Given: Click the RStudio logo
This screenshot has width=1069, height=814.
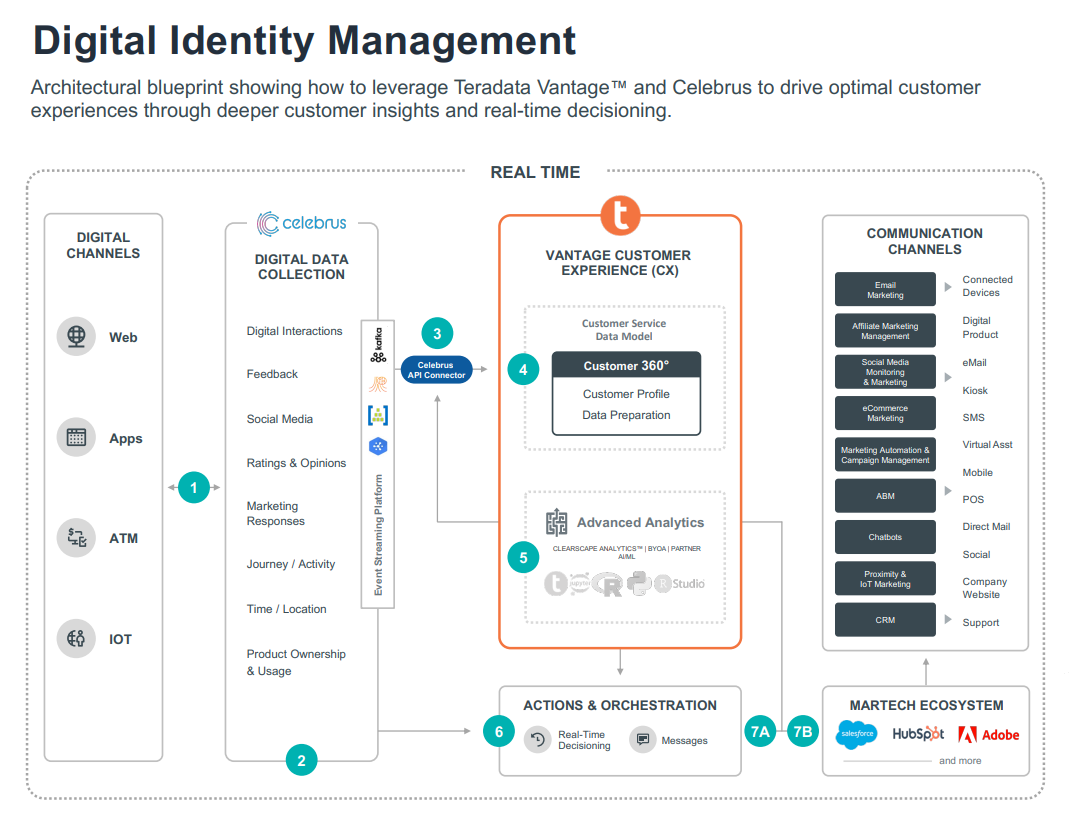Looking at the screenshot, I should [680, 584].
